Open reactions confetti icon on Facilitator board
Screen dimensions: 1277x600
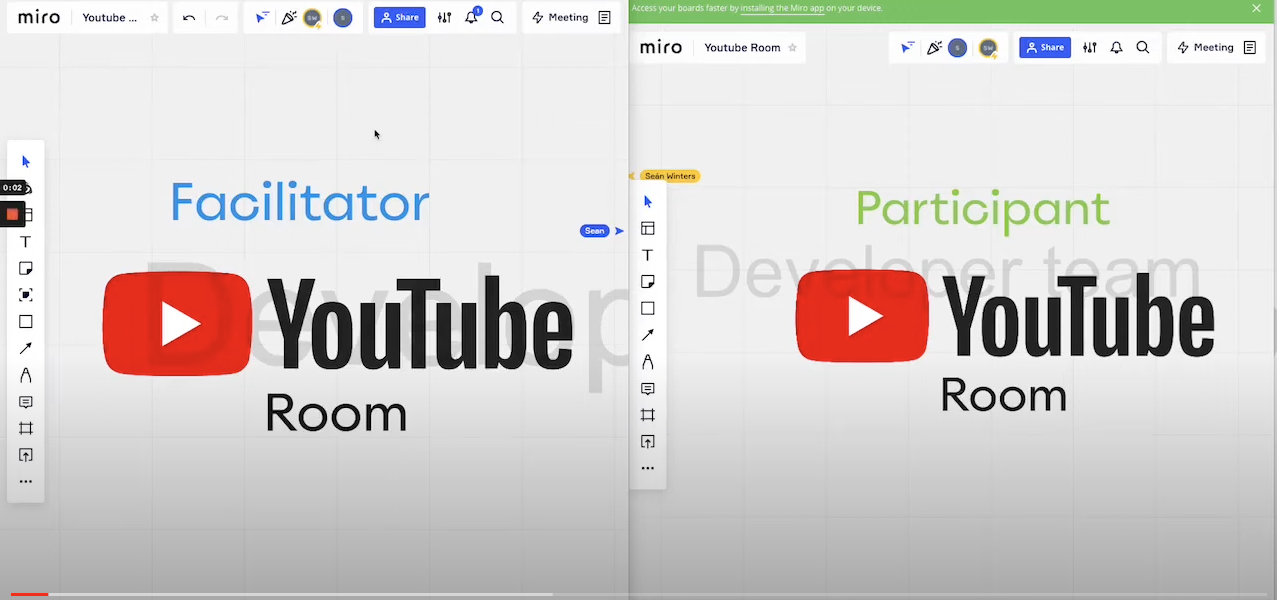tap(289, 18)
